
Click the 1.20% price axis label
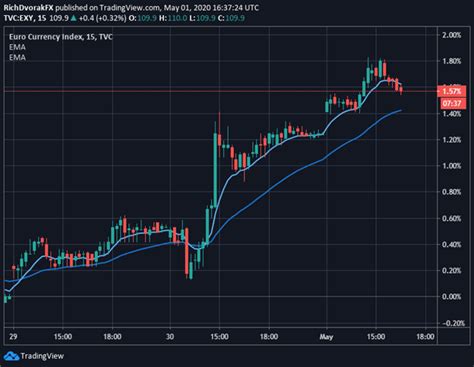[x=452, y=140]
